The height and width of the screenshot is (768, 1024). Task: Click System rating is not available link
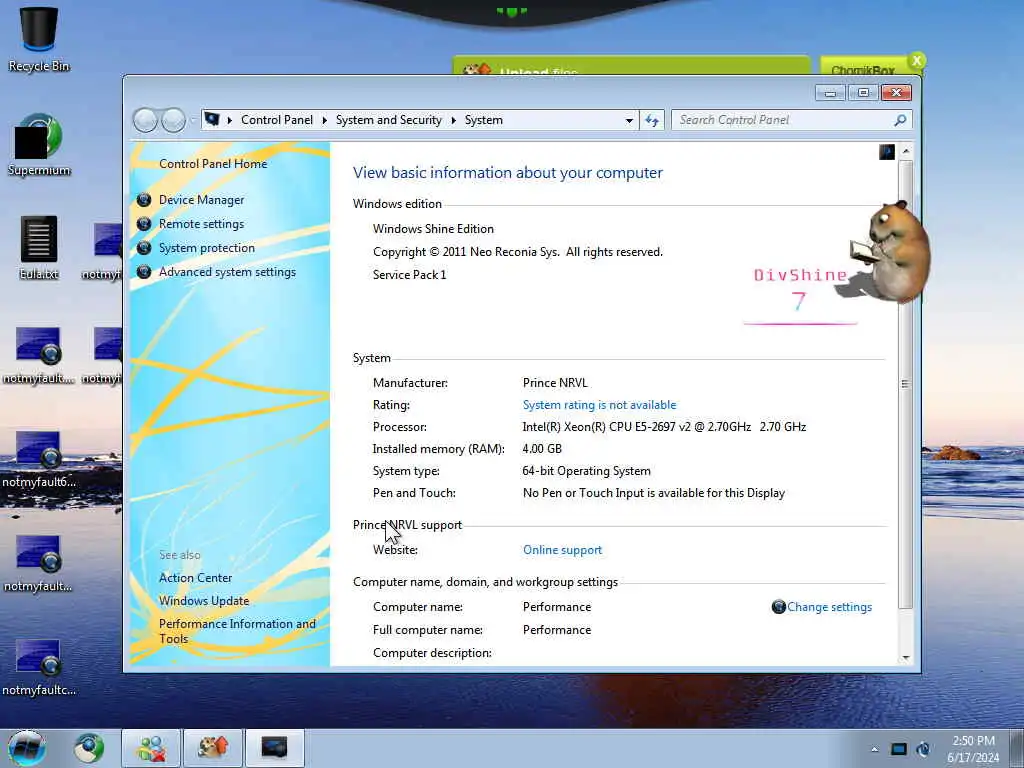tap(600, 405)
